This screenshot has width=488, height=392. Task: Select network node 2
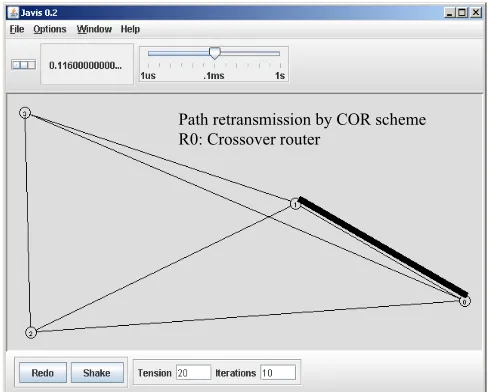tap(31, 332)
